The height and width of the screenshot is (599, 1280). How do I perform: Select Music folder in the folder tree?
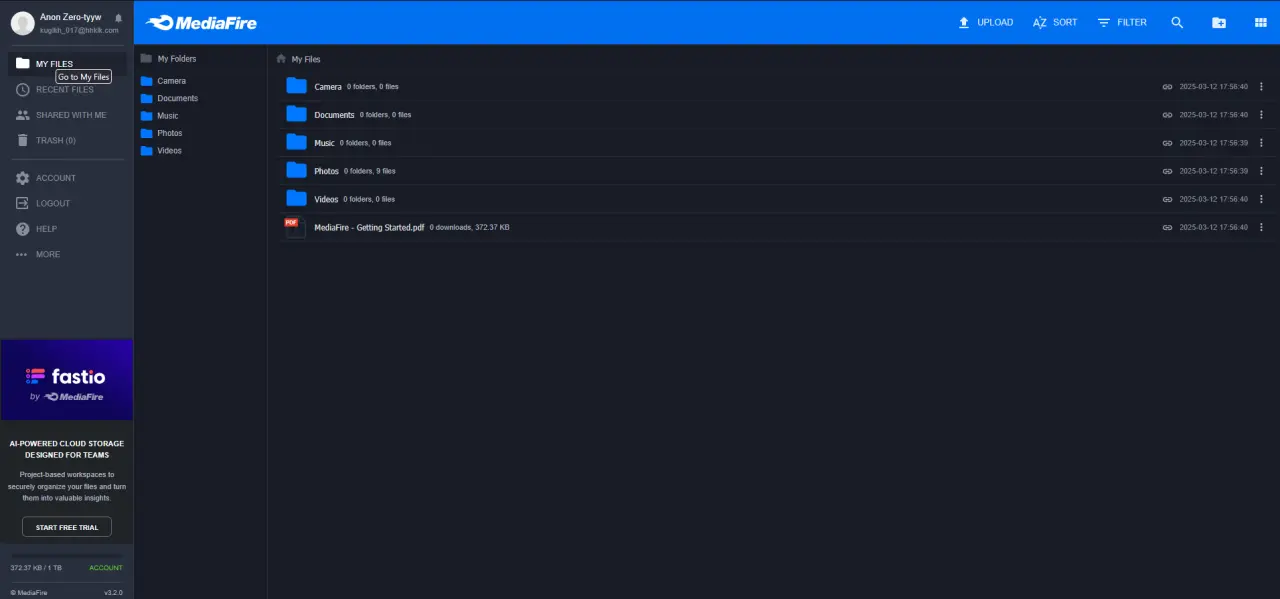pos(160,116)
